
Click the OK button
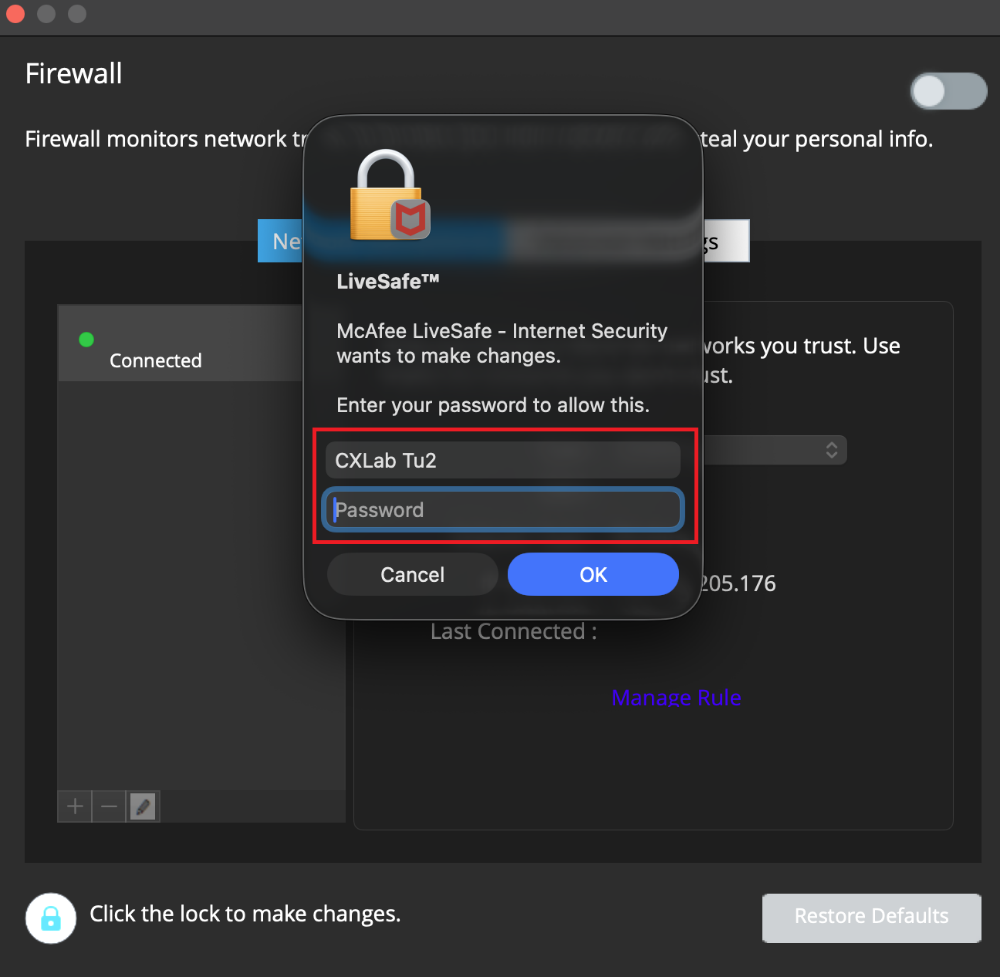593,574
